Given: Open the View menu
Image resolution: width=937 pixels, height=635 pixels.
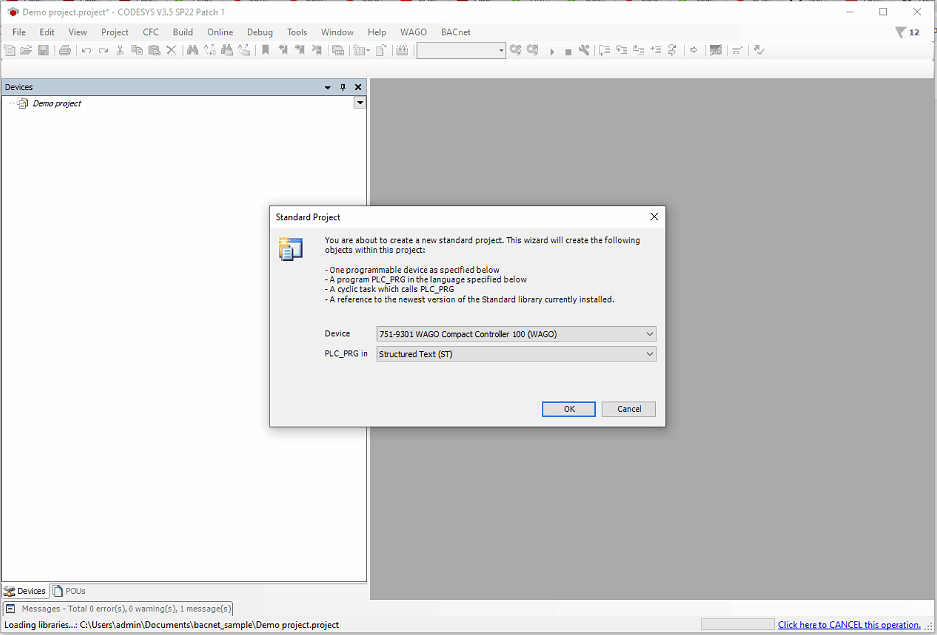Looking at the screenshot, I should click(x=78, y=32).
